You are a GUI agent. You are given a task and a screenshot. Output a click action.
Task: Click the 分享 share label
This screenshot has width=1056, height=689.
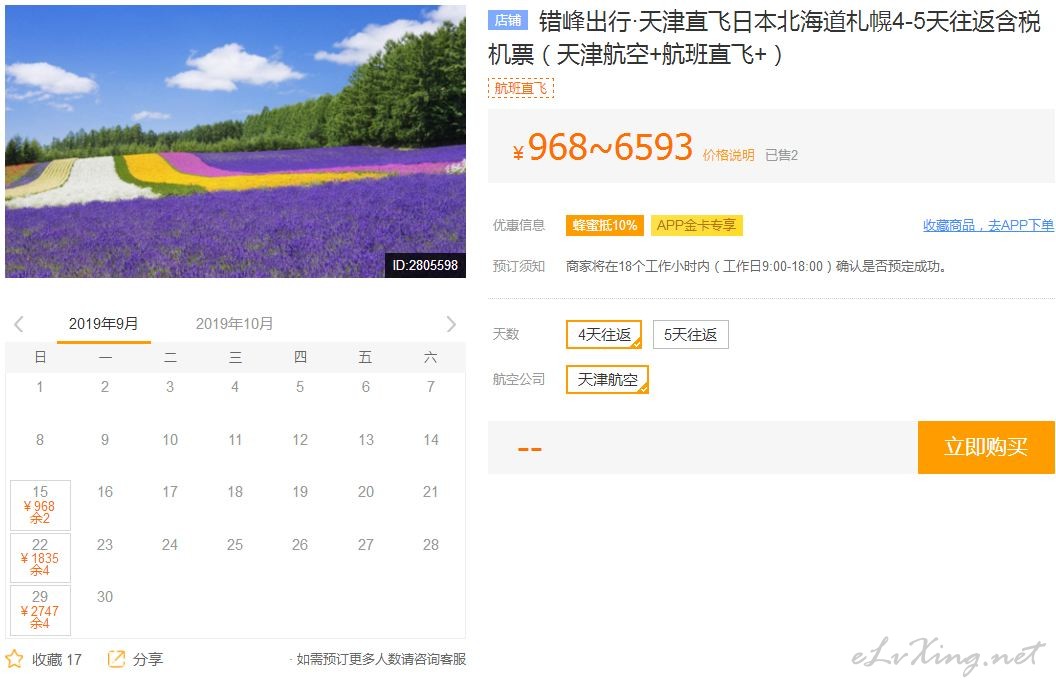pyautogui.click(x=147, y=659)
